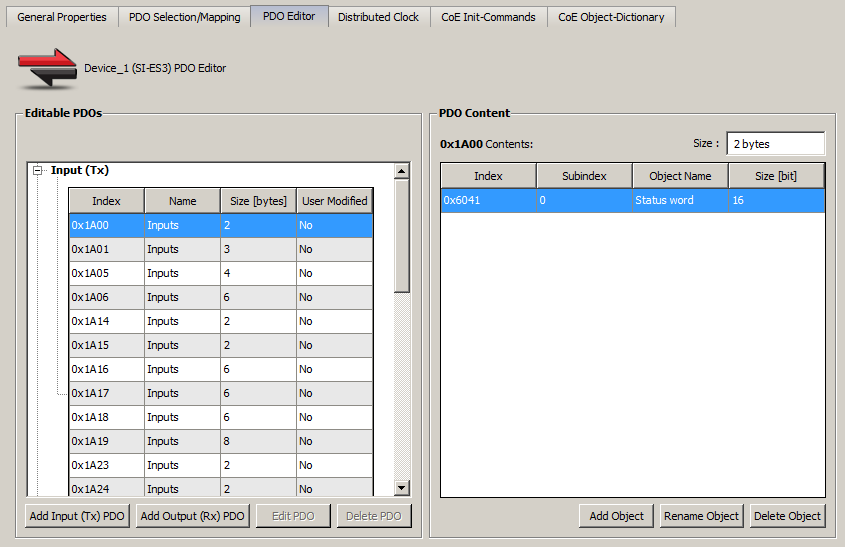The width and height of the screenshot is (845, 547).
Task: Select the 0x1A18 PDO row
Action: [x=221, y=417]
